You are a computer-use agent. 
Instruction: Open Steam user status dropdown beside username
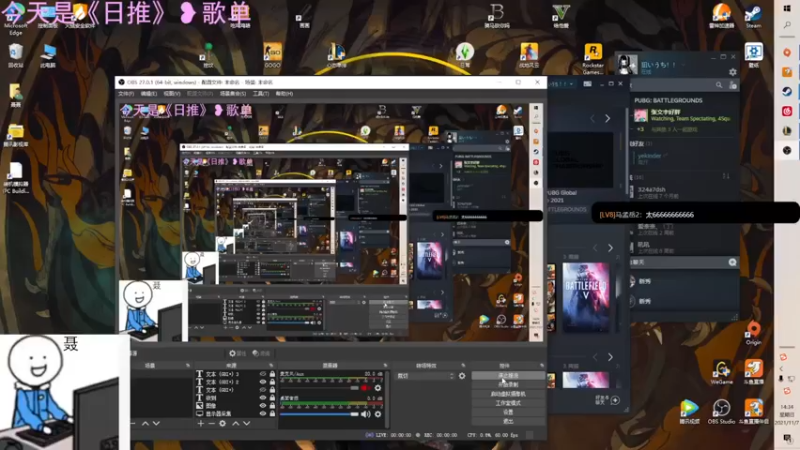(x=683, y=65)
